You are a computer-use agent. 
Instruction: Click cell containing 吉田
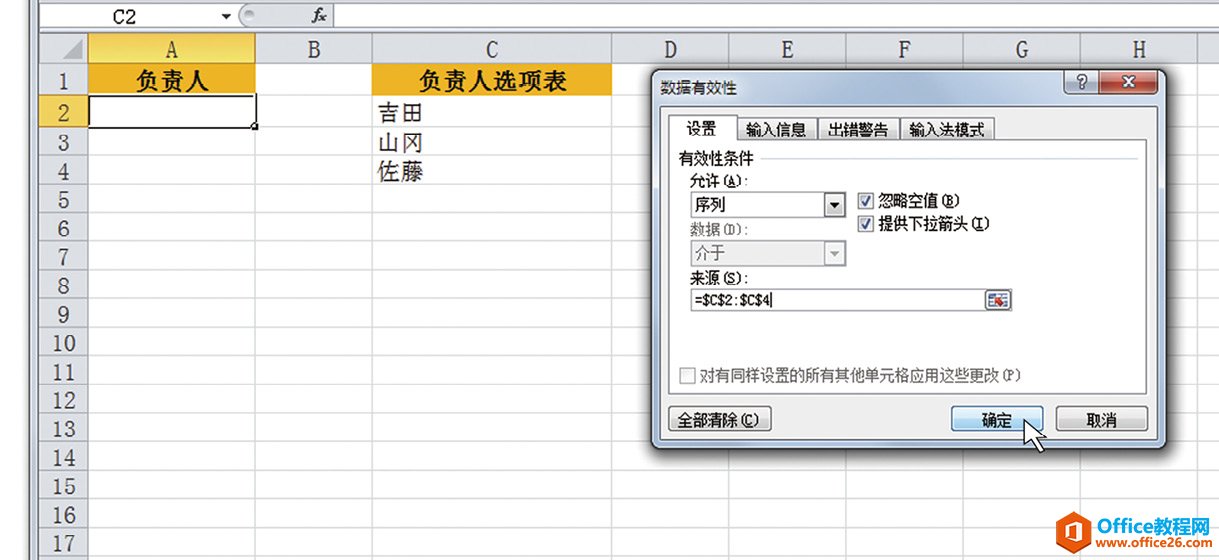tap(492, 112)
